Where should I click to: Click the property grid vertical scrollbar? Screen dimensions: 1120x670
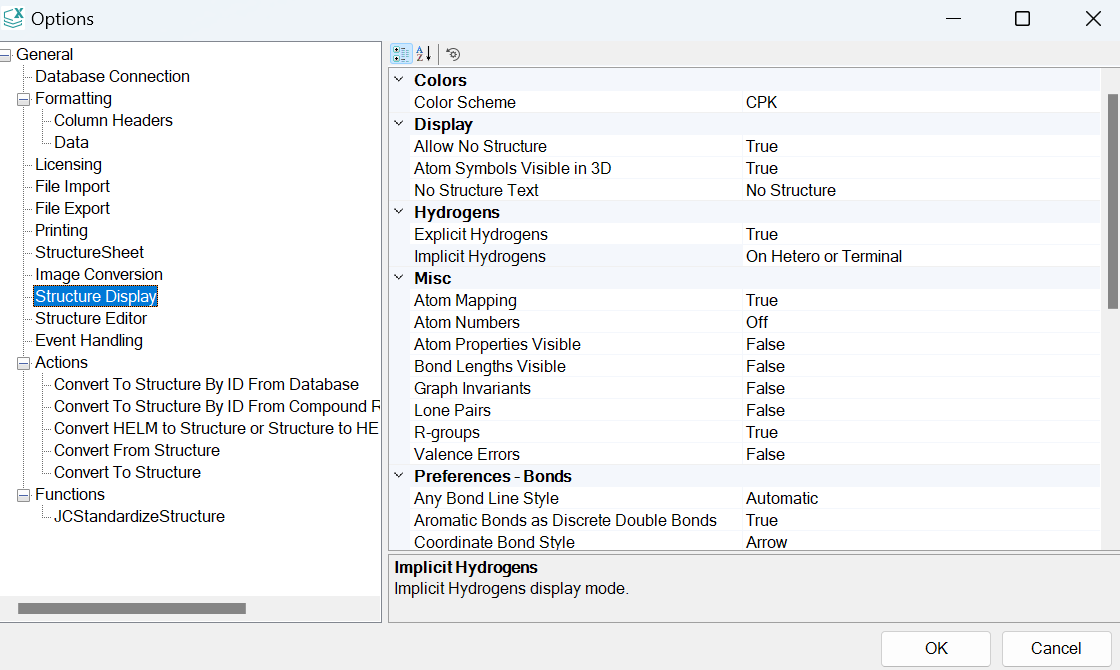click(1111, 200)
